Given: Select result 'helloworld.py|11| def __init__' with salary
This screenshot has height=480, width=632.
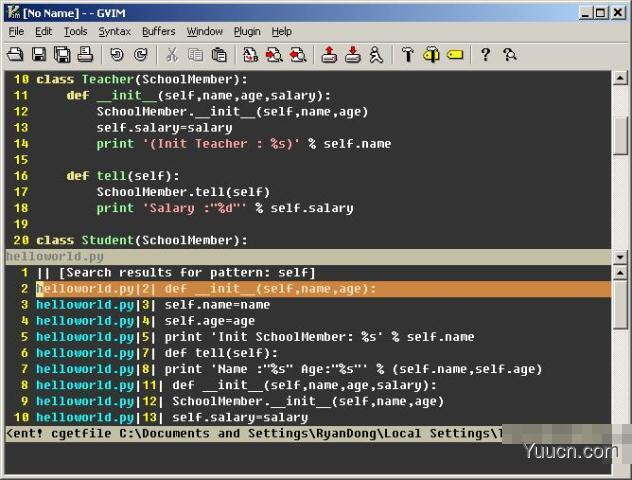Looking at the screenshot, I should point(308,385).
